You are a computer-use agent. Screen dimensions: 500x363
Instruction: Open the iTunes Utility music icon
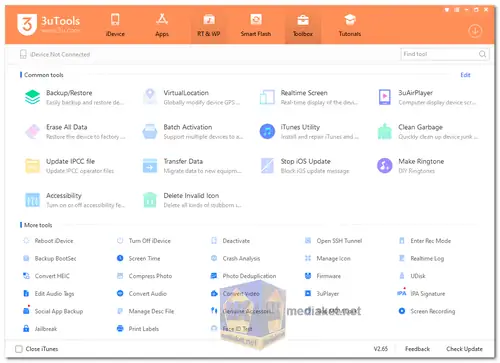click(267, 131)
